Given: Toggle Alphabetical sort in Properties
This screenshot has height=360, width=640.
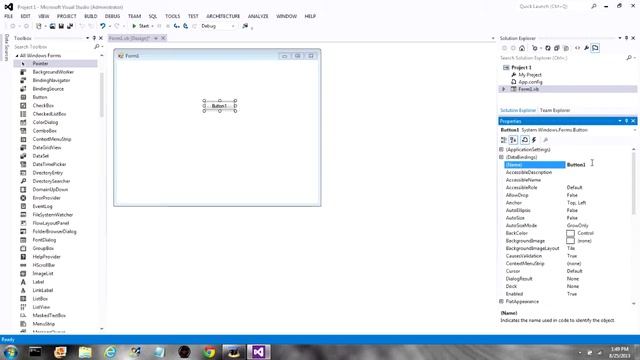Looking at the screenshot, I should [513, 140].
